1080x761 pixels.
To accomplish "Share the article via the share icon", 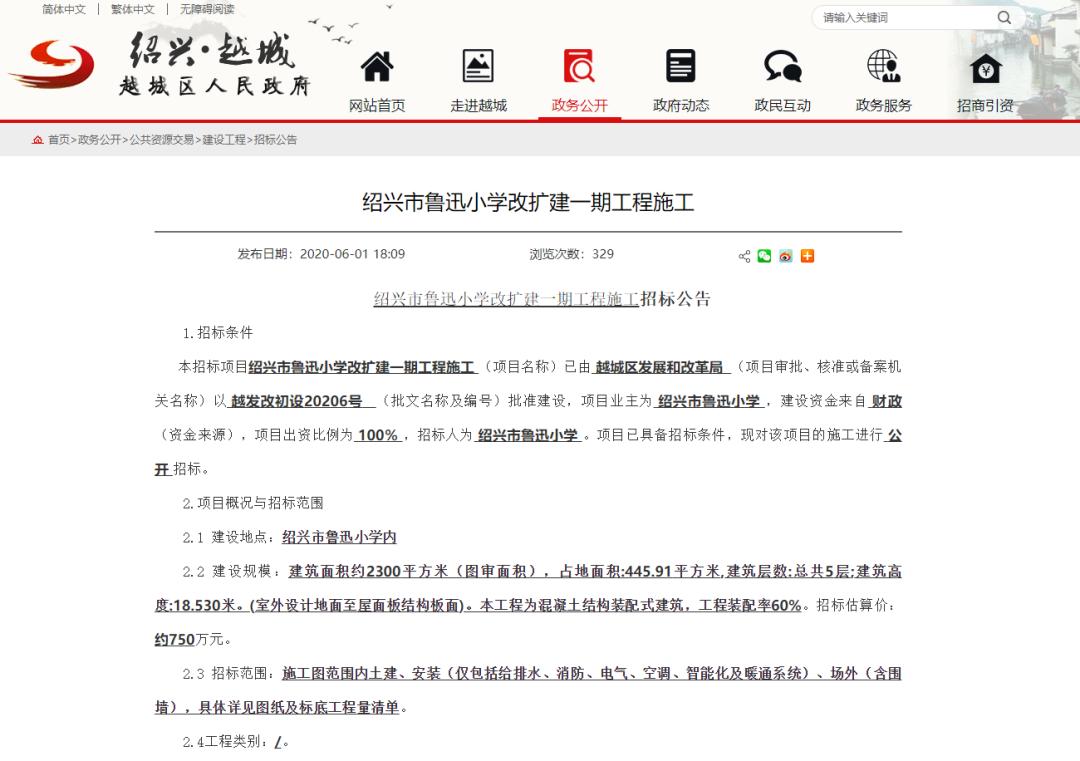I will pos(743,256).
